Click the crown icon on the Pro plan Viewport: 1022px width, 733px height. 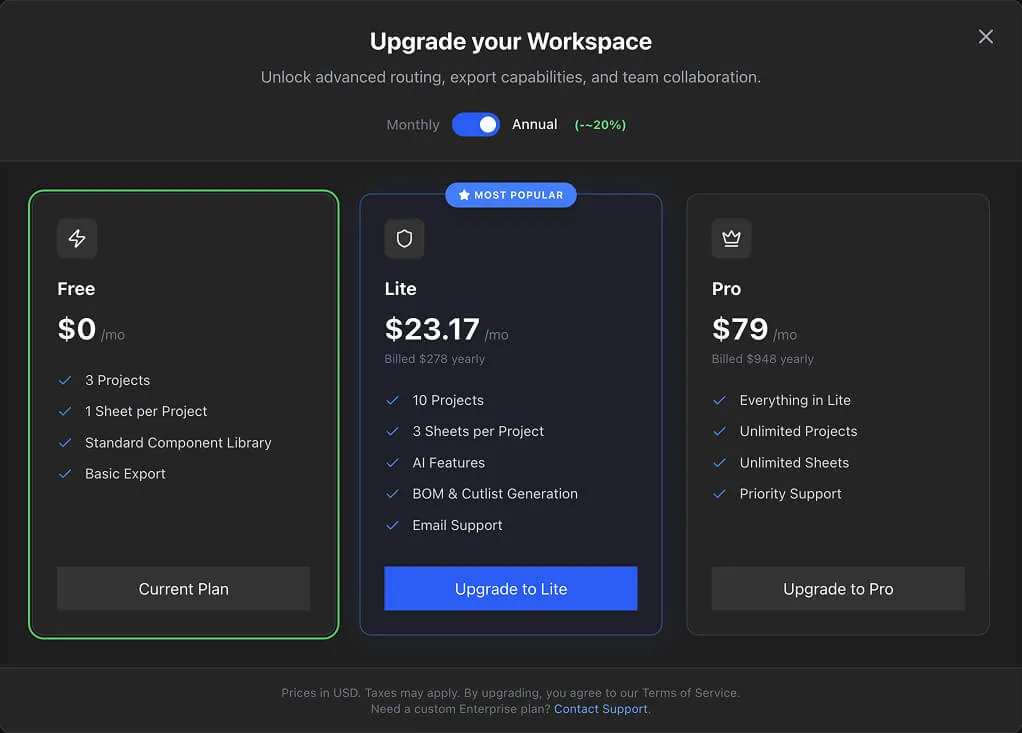[731, 238]
